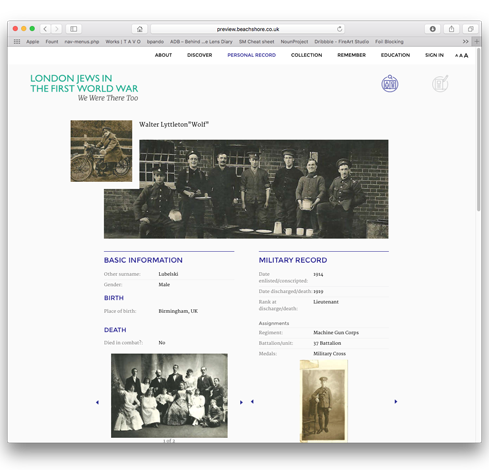Select the medium text size A
Screen dimensions: 489x470
(x=461, y=56)
